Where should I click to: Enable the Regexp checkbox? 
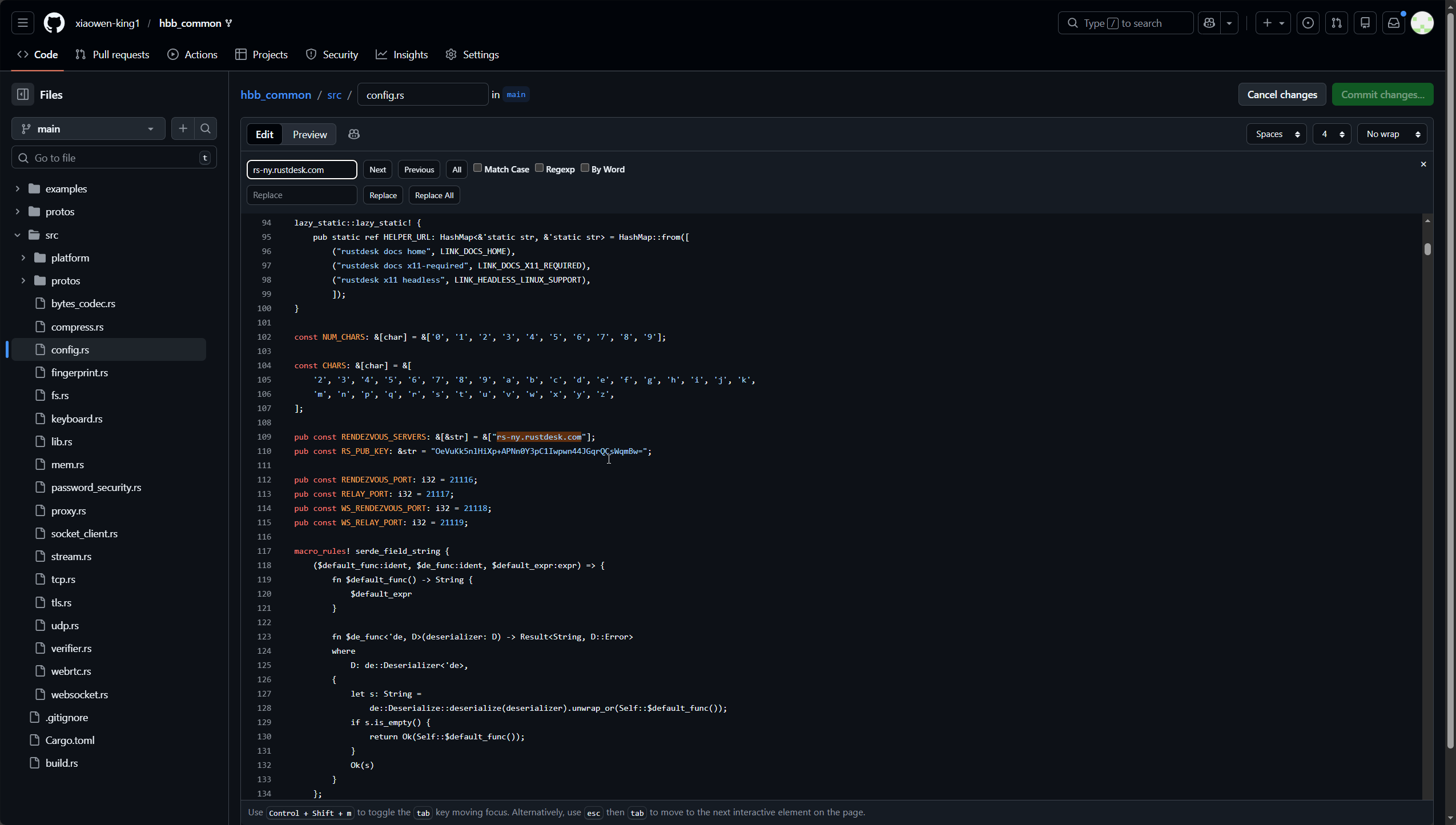[539, 168]
